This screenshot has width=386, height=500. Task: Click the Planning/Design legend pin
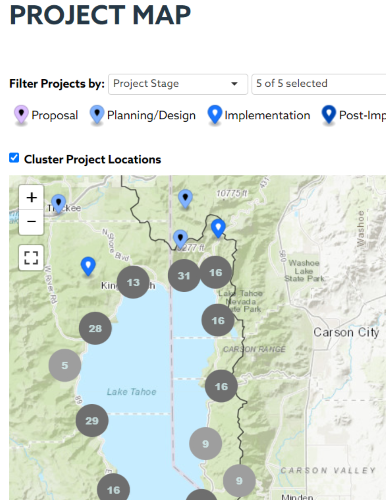[x=97, y=115]
